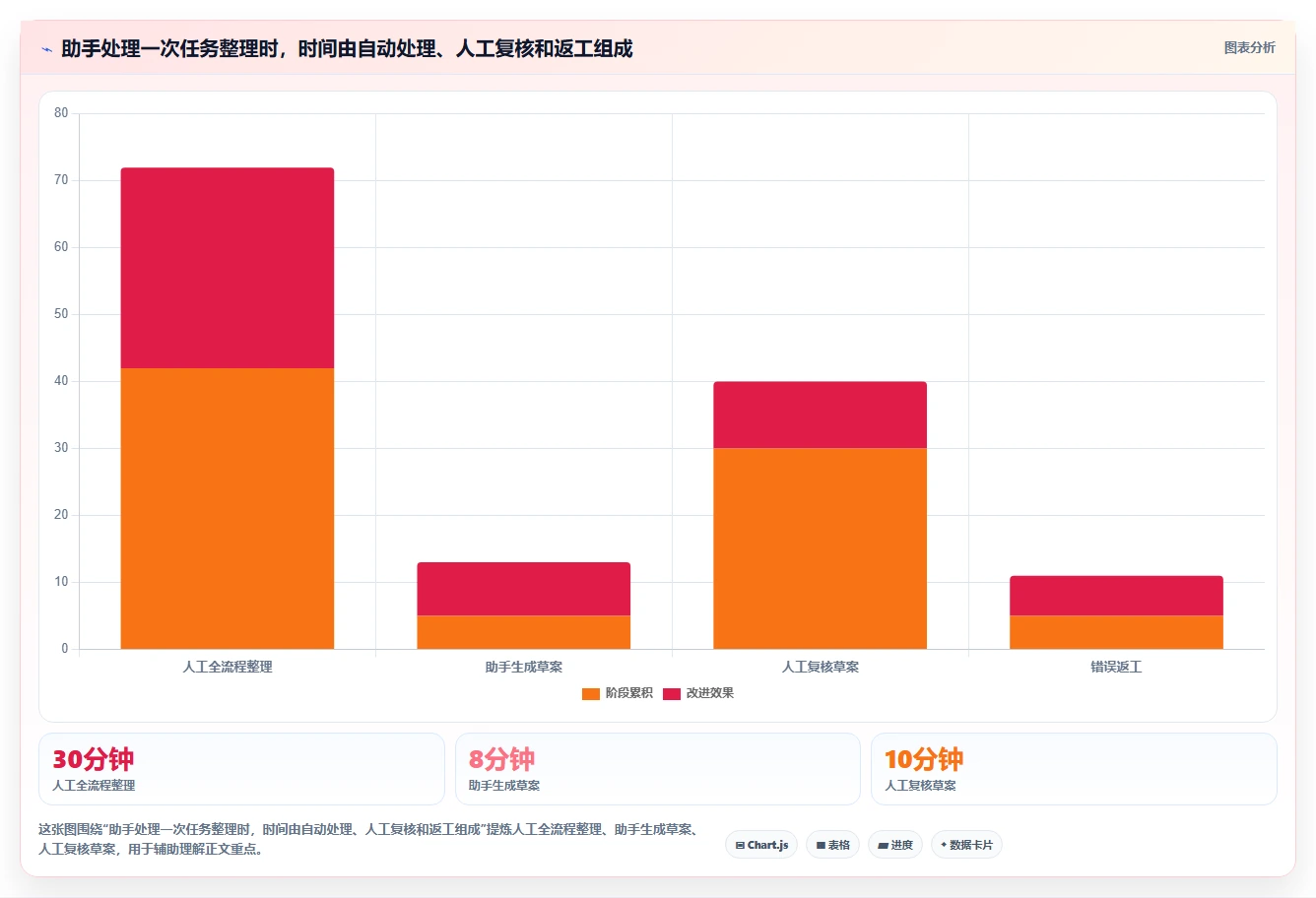Click the red bar segment for 错误返工
The image size is (1316, 898).
coord(1117,596)
